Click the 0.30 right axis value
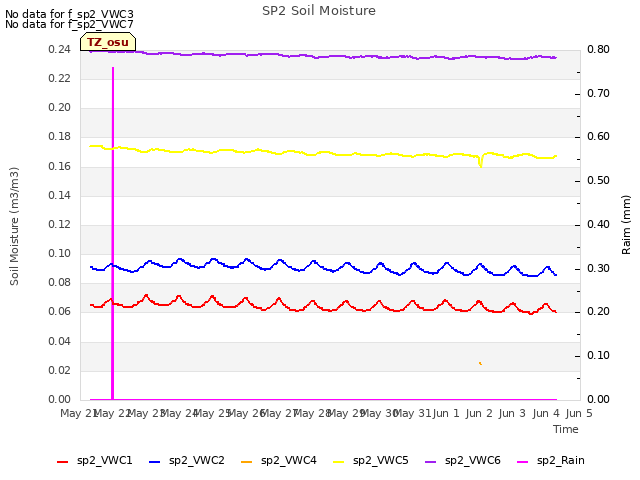This screenshot has height=480, width=640. pyautogui.click(x=598, y=269)
